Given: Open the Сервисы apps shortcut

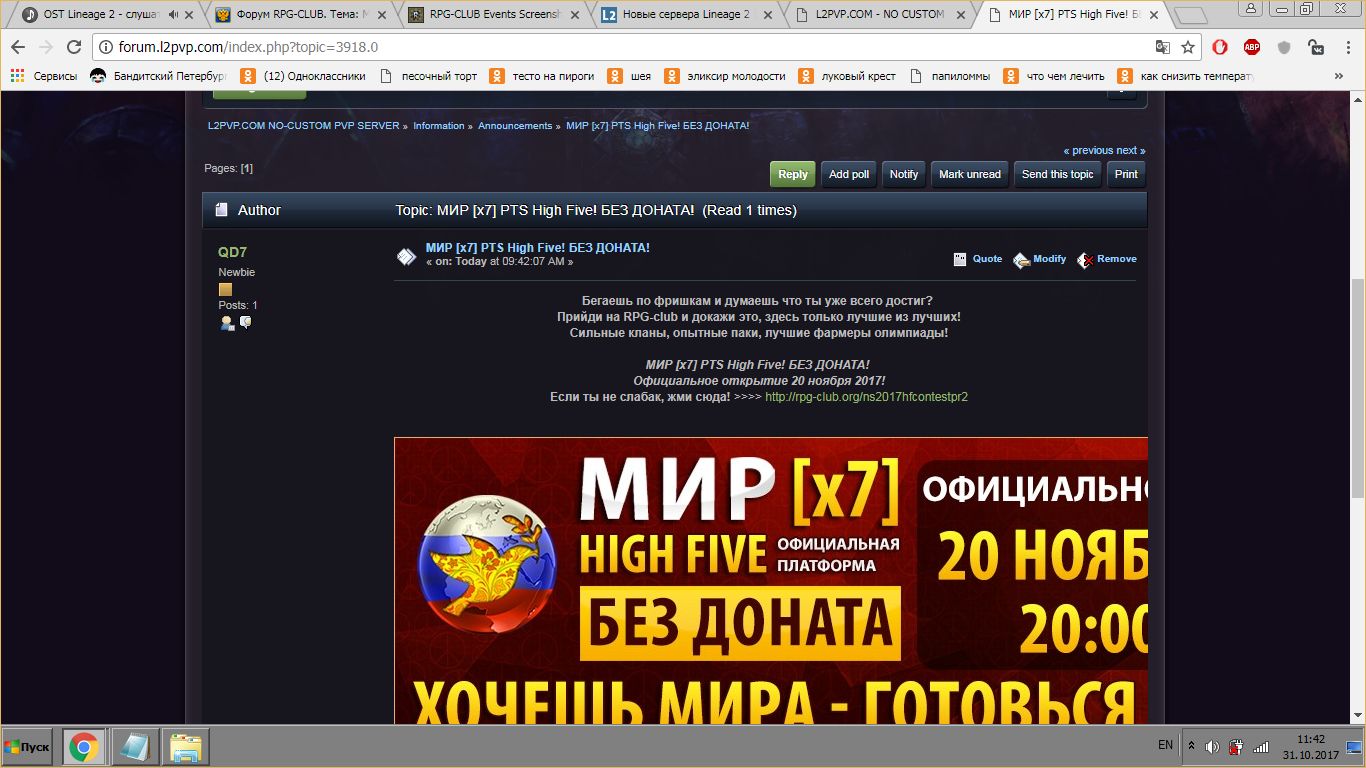Looking at the screenshot, I should [44, 76].
